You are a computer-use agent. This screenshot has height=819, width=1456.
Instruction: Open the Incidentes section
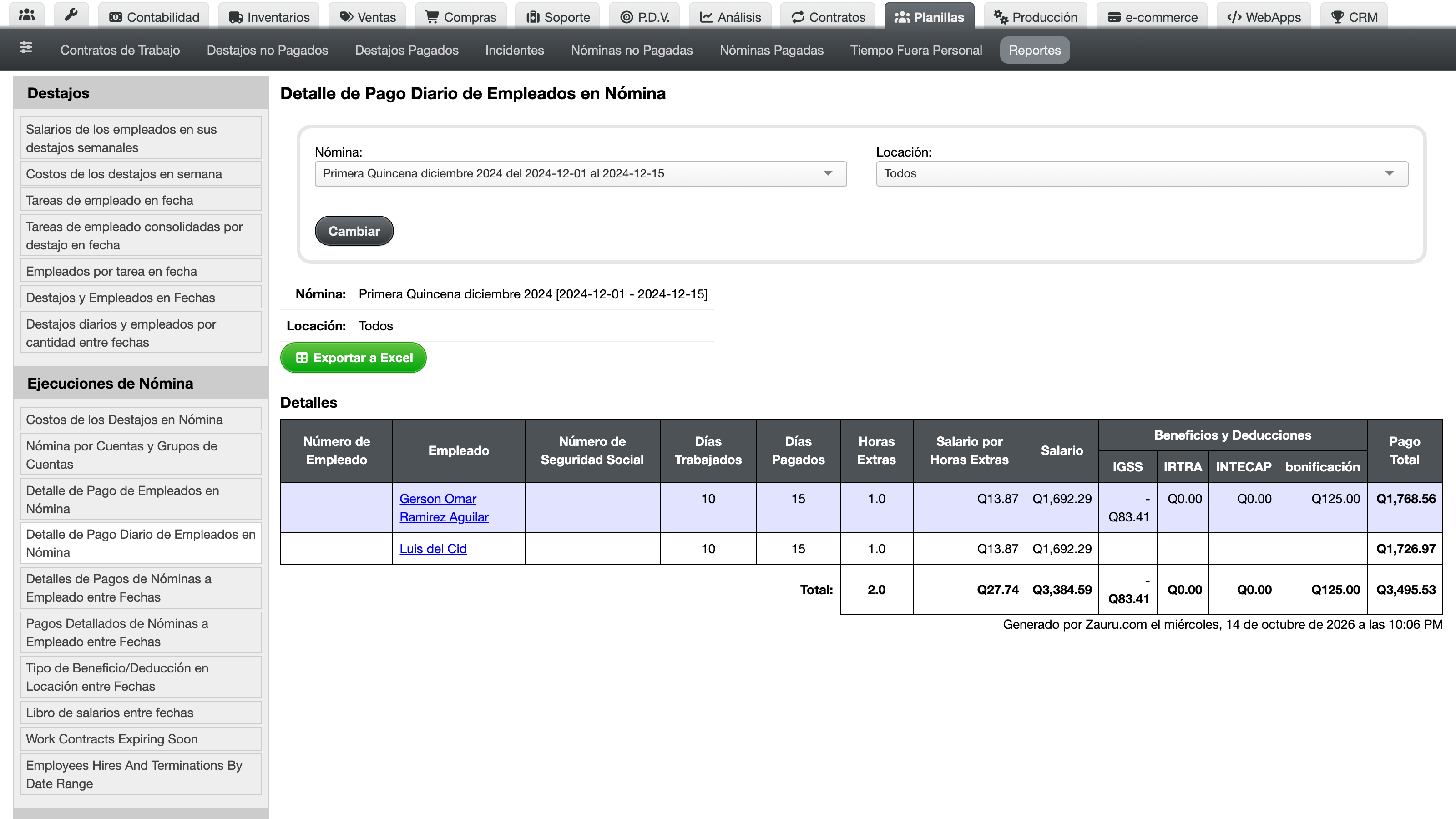[x=514, y=51]
